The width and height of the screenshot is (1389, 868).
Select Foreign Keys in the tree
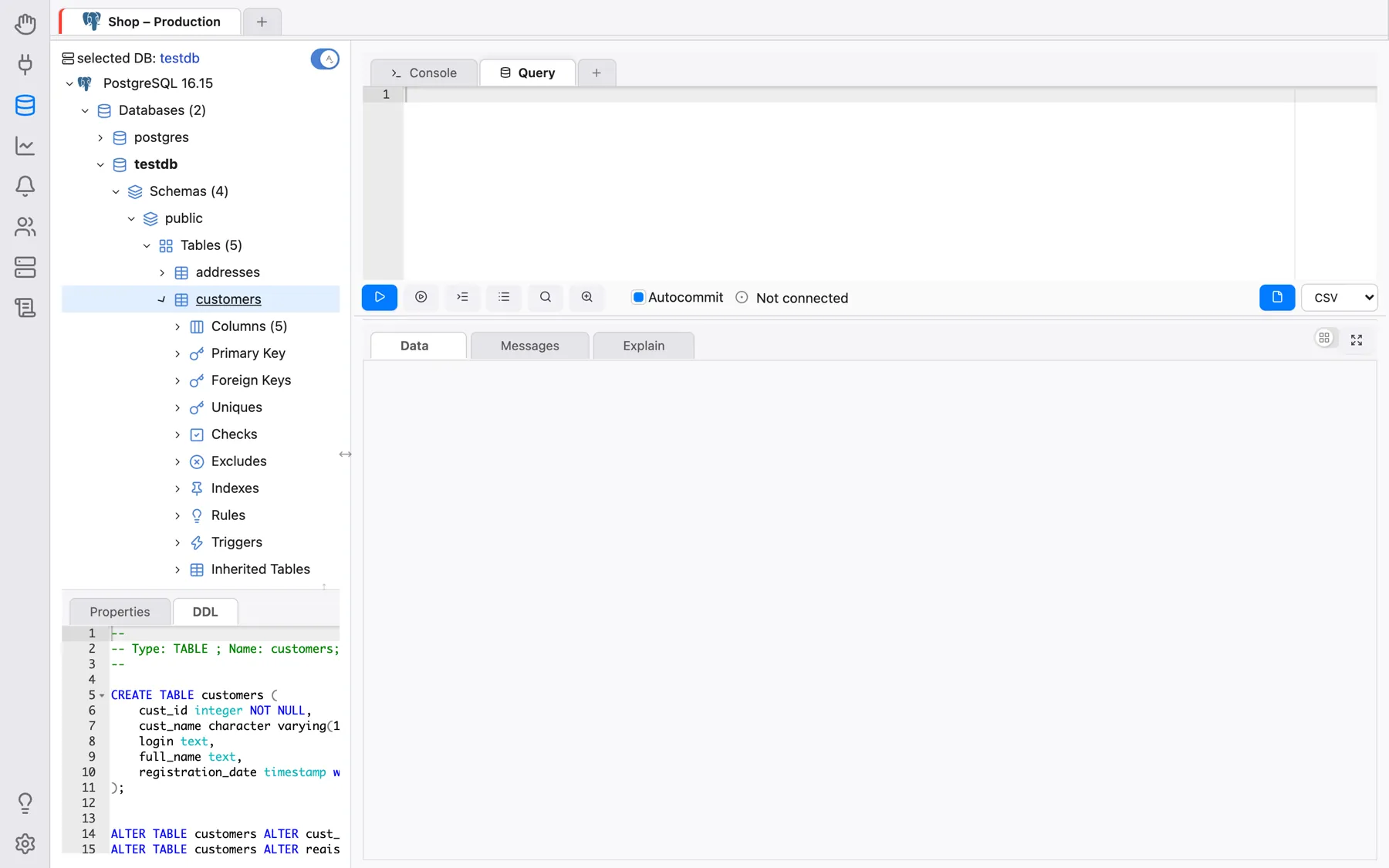pyautogui.click(x=251, y=380)
